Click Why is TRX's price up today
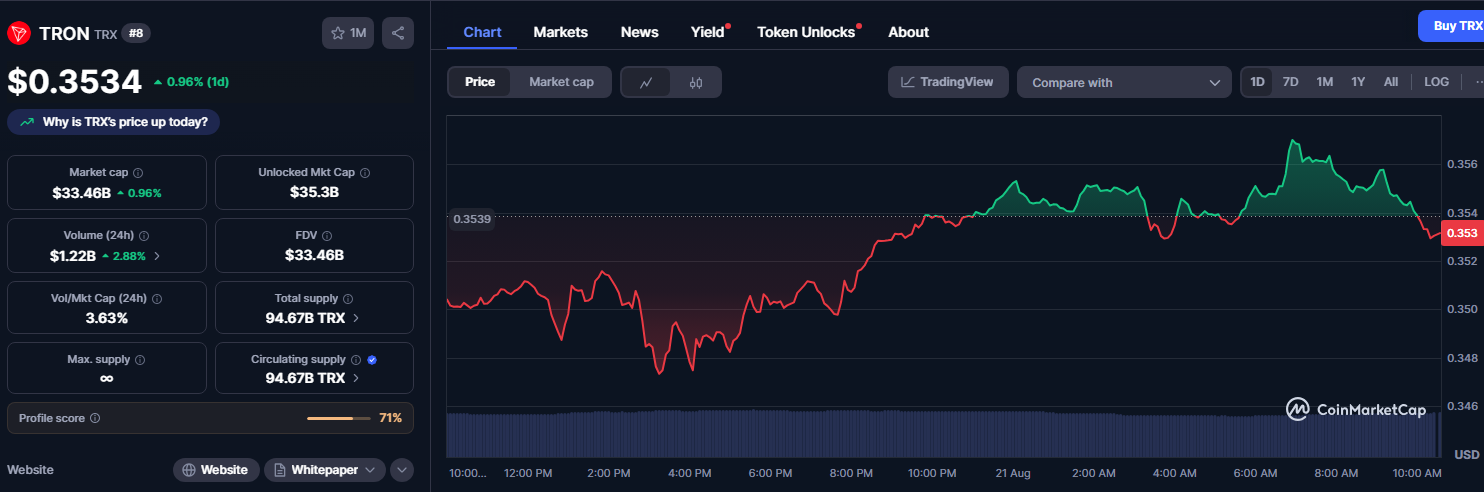The width and height of the screenshot is (1484, 492). [114, 122]
